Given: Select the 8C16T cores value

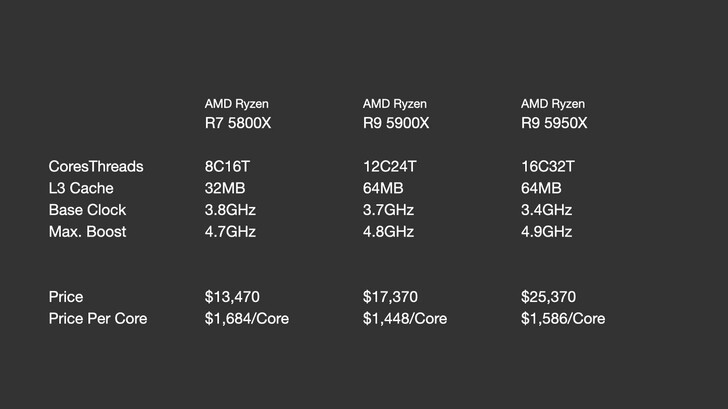Looking at the screenshot, I should [x=228, y=166].
